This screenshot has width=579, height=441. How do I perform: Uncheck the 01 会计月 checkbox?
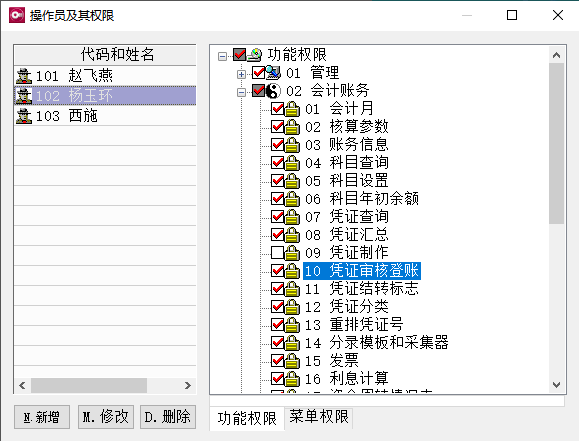click(277, 109)
